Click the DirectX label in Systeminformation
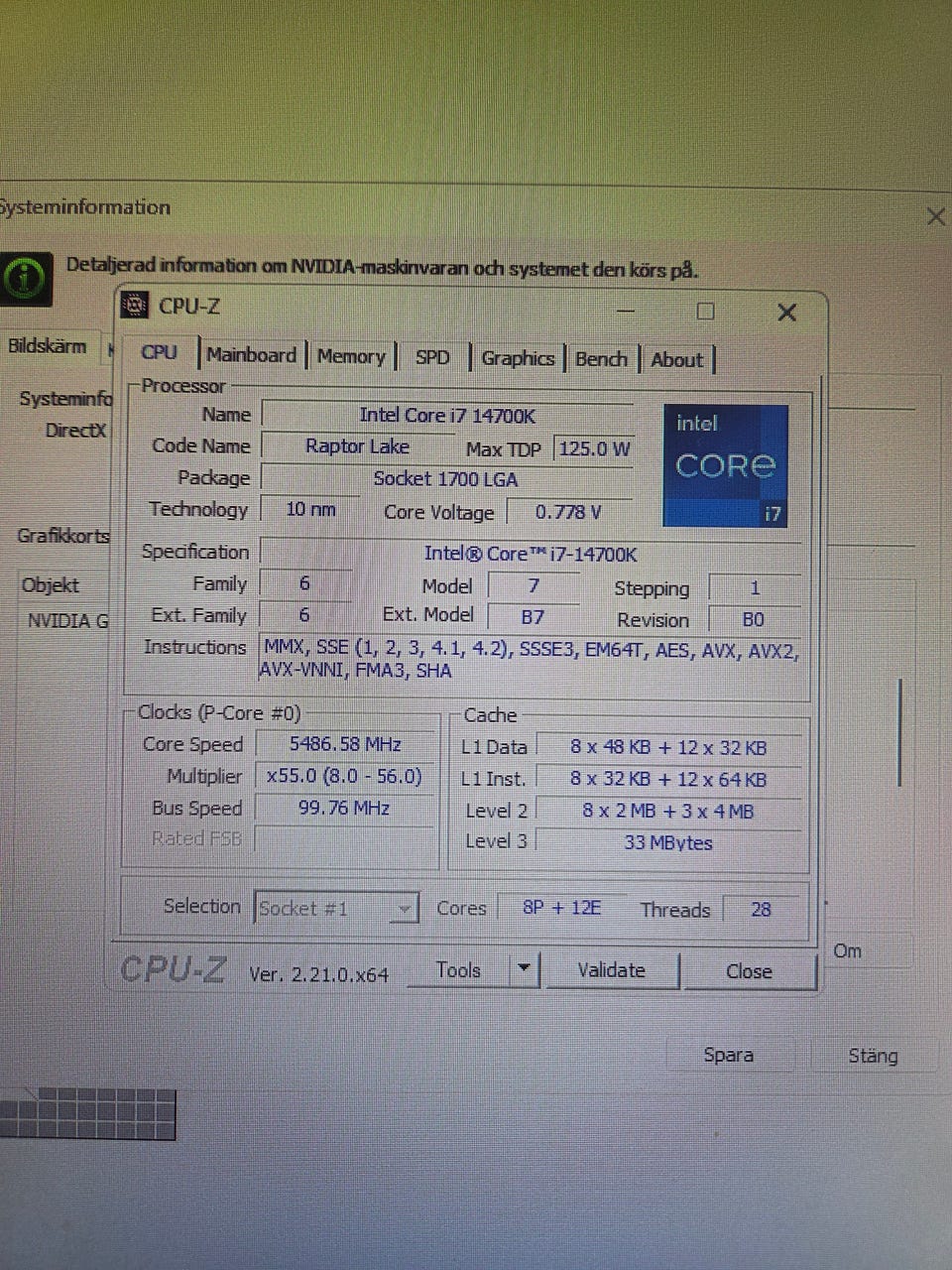This screenshot has height=1270, width=952. tap(75, 431)
